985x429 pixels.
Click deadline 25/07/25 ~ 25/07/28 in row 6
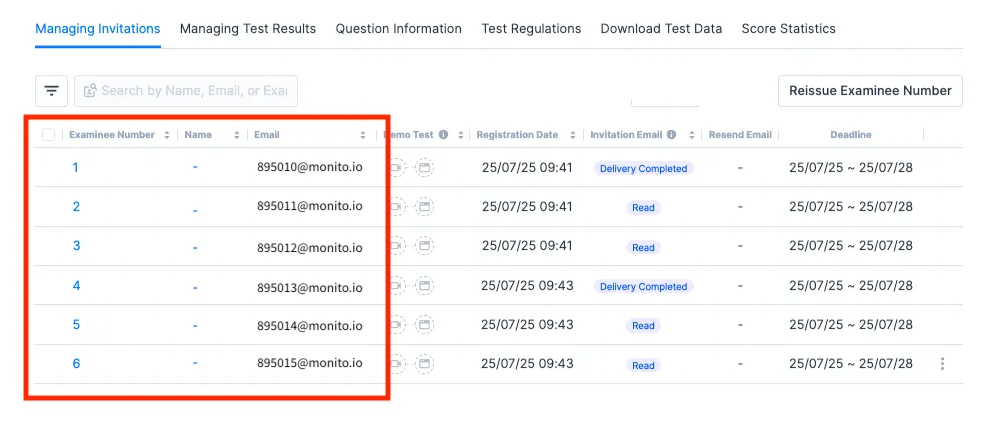[x=851, y=364]
